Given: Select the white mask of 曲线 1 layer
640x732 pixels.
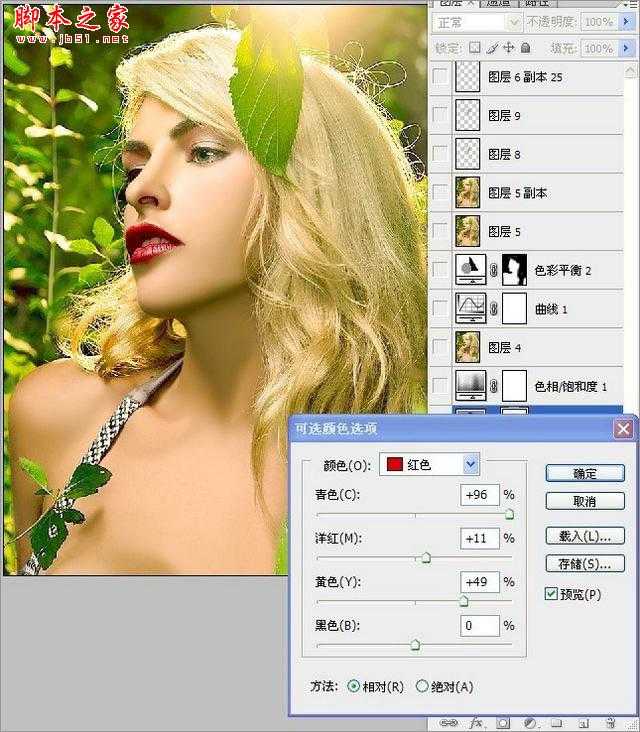Looking at the screenshot, I should click(514, 308).
